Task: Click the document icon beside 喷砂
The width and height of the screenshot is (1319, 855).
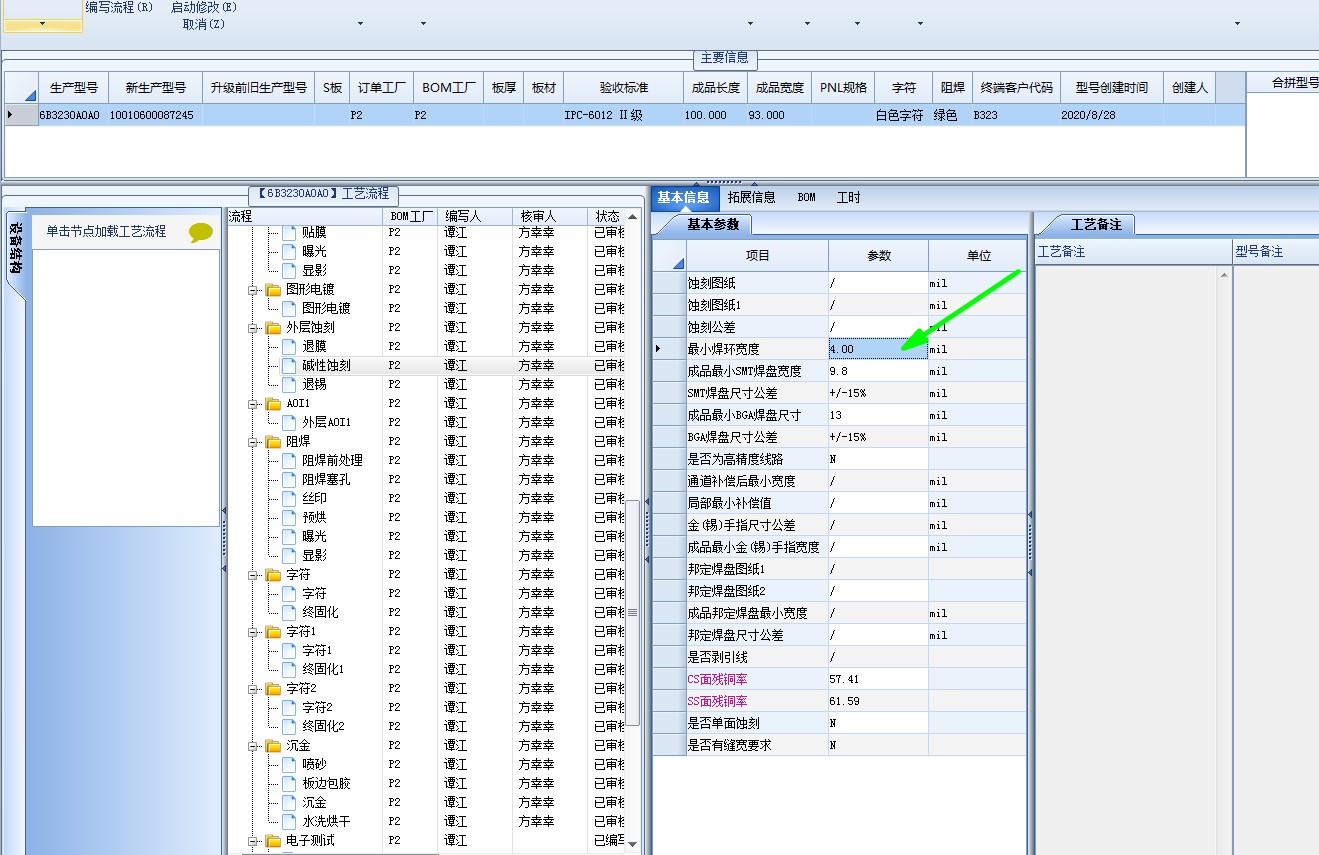Action: (x=289, y=765)
